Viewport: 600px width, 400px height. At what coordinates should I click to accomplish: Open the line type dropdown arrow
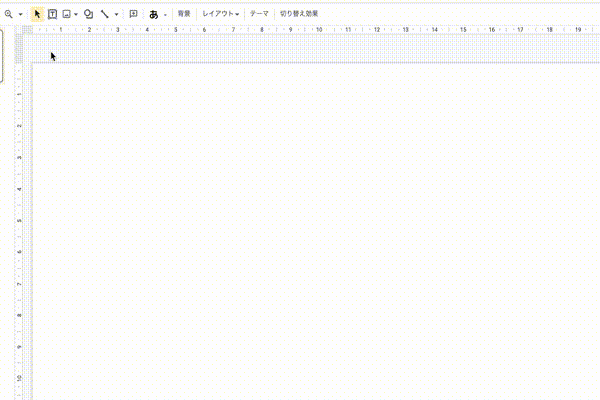click(x=116, y=15)
